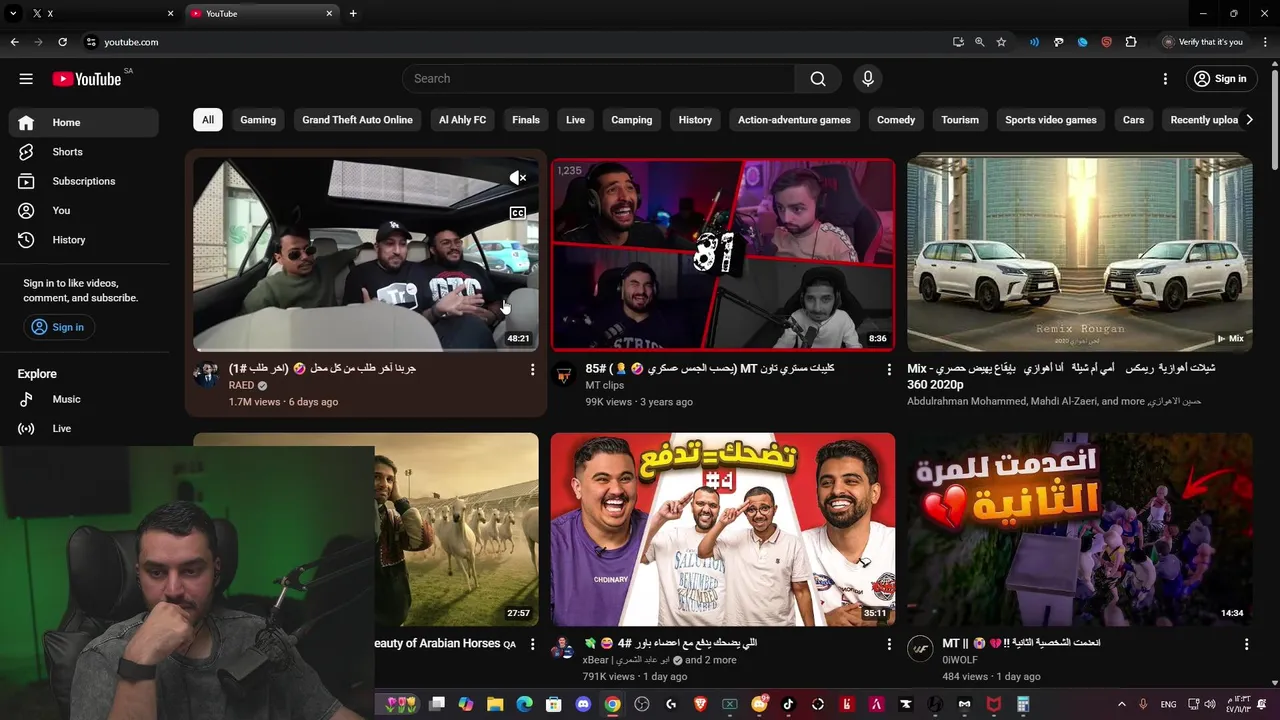The image size is (1280, 720).
Task: Go back in browser history
Action: 14,42
